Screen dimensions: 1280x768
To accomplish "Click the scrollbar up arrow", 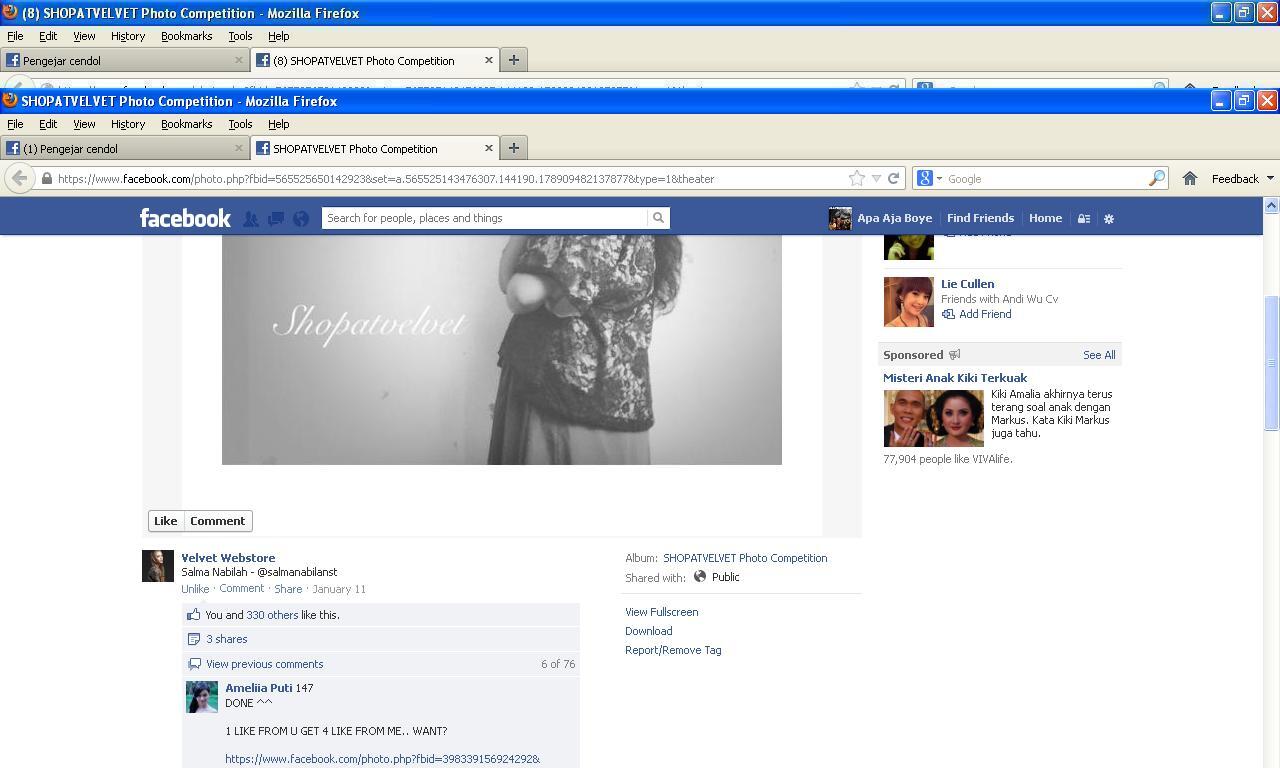I will point(1271,205).
